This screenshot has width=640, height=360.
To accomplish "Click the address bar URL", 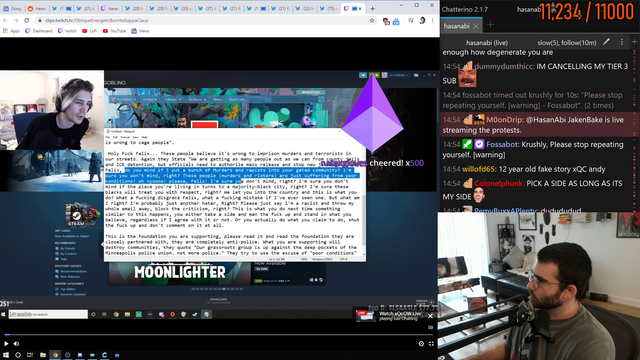I will click(97, 20).
